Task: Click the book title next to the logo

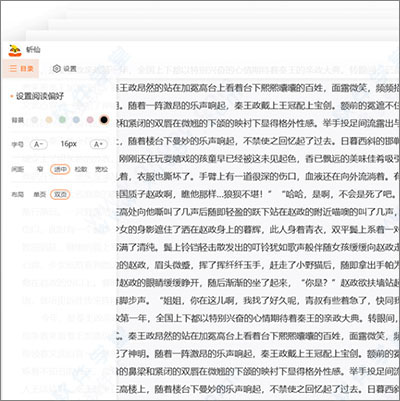Action: [x=33, y=50]
